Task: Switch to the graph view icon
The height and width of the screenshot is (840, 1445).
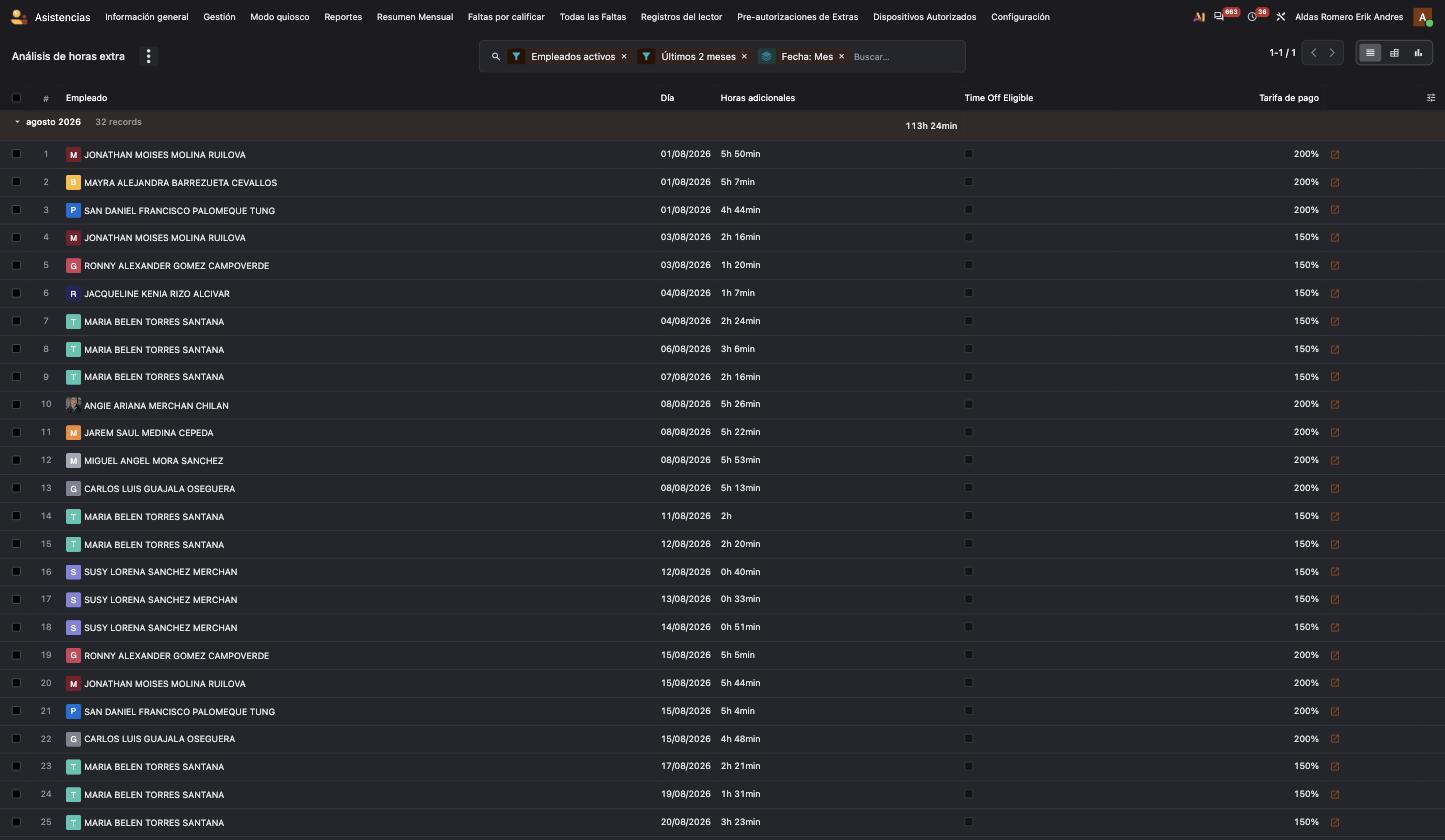Action: point(1418,53)
